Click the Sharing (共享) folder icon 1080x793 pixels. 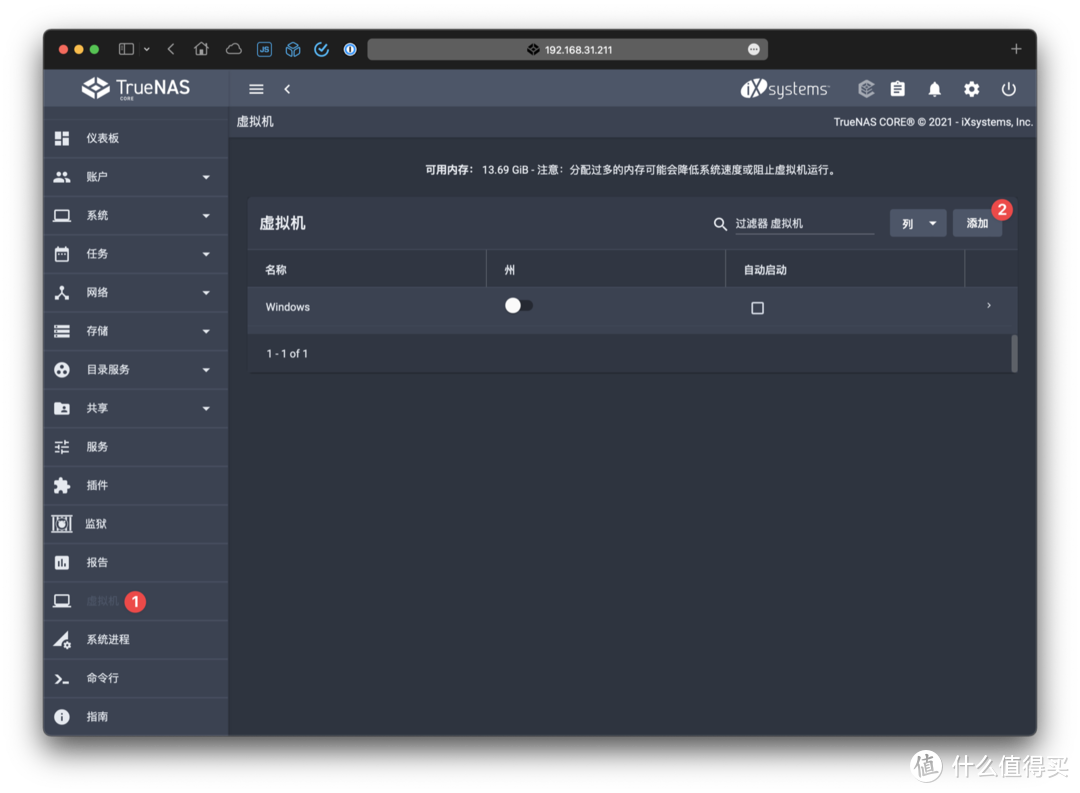coord(62,409)
